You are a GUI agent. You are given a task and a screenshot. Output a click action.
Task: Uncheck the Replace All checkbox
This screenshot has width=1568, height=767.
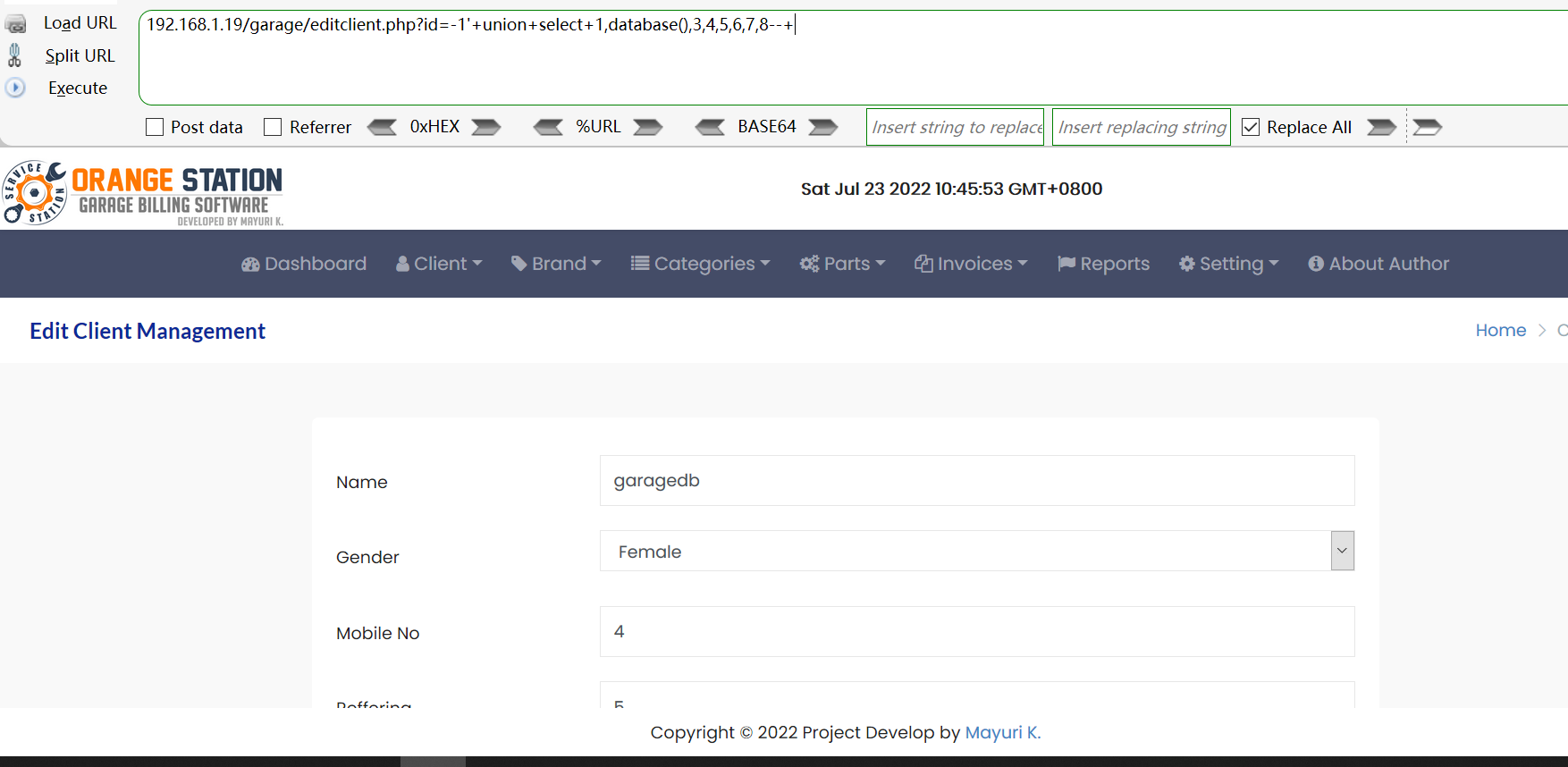pyautogui.click(x=1251, y=127)
